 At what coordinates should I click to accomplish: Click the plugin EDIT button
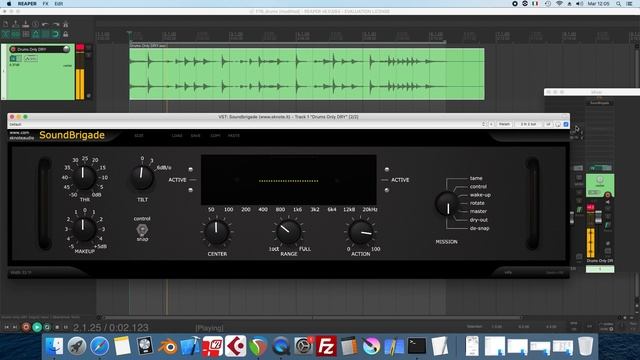tap(139, 136)
